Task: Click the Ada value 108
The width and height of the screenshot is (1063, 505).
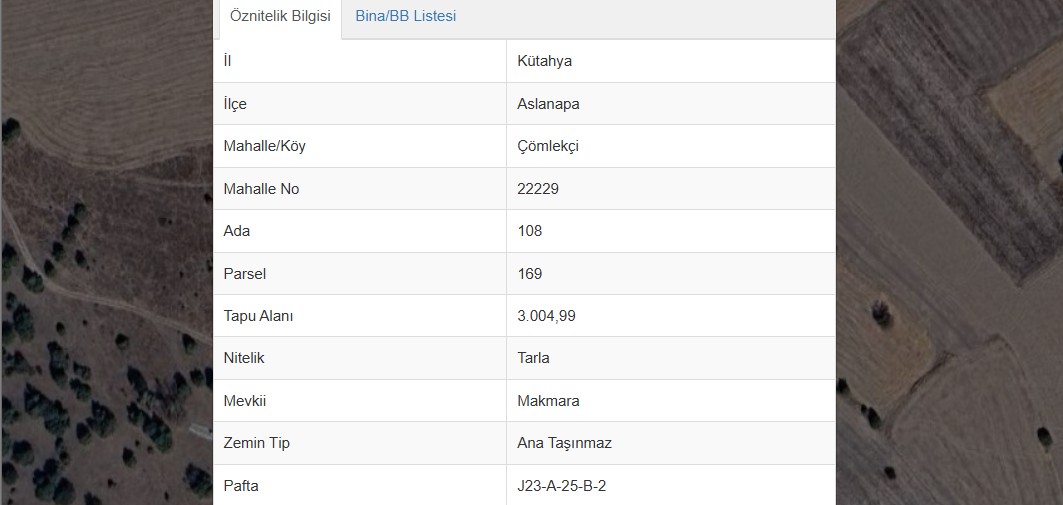Action: (x=530, y=231)
